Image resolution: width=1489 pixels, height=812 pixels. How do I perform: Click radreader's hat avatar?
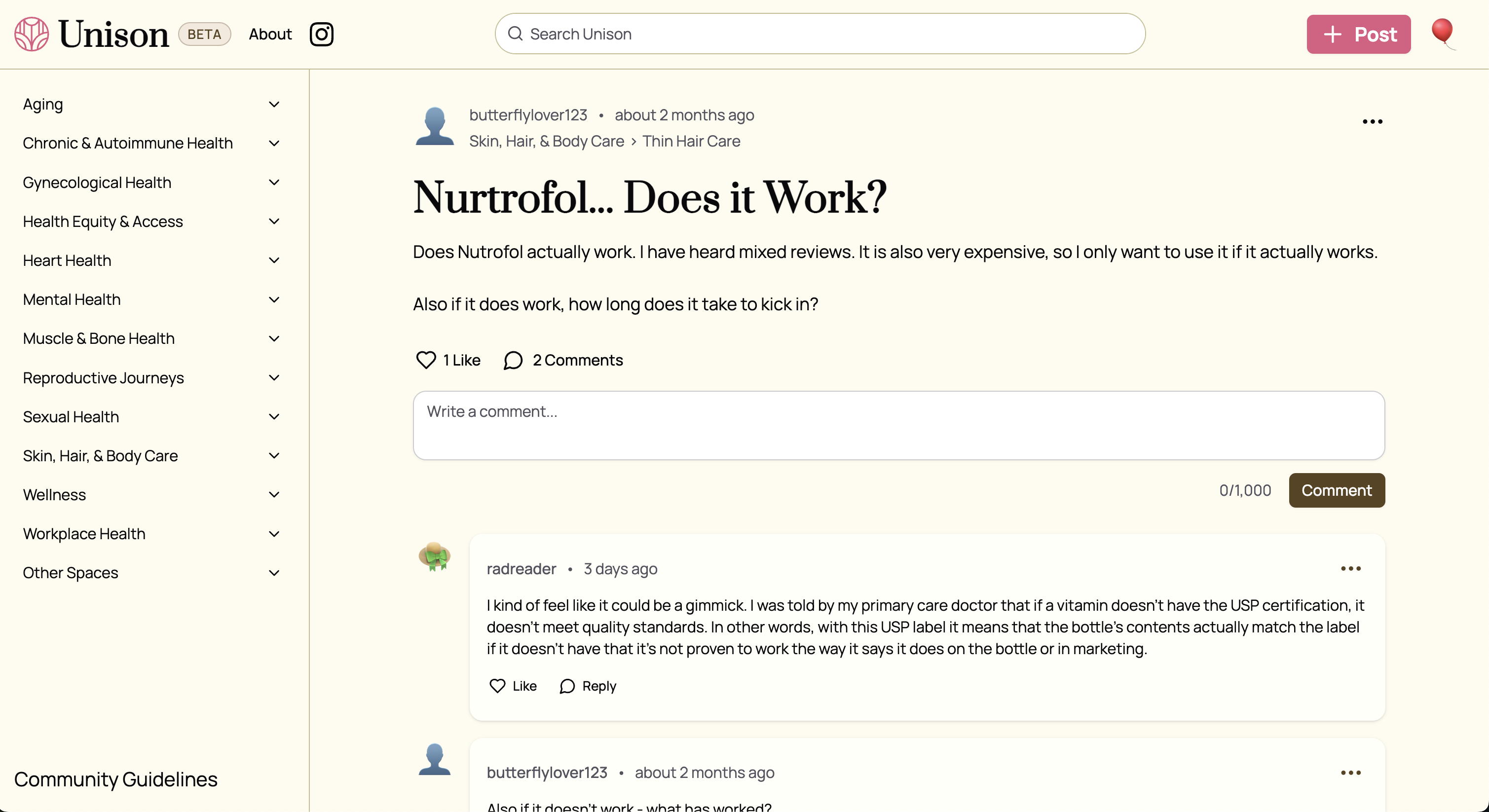[x=435, y=556]
